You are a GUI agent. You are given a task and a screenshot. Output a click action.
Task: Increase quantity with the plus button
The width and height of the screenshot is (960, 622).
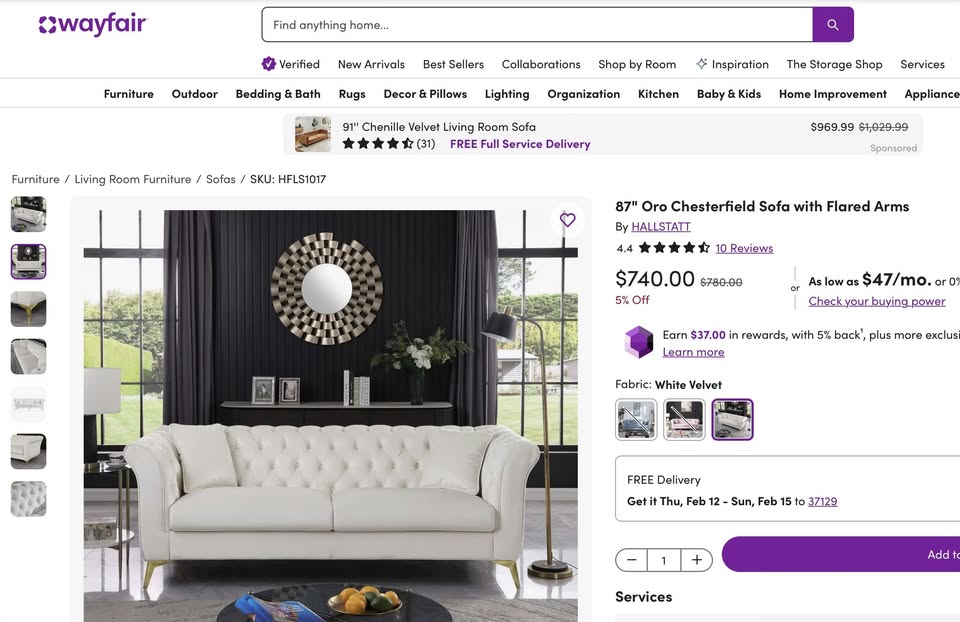[697, 560]
